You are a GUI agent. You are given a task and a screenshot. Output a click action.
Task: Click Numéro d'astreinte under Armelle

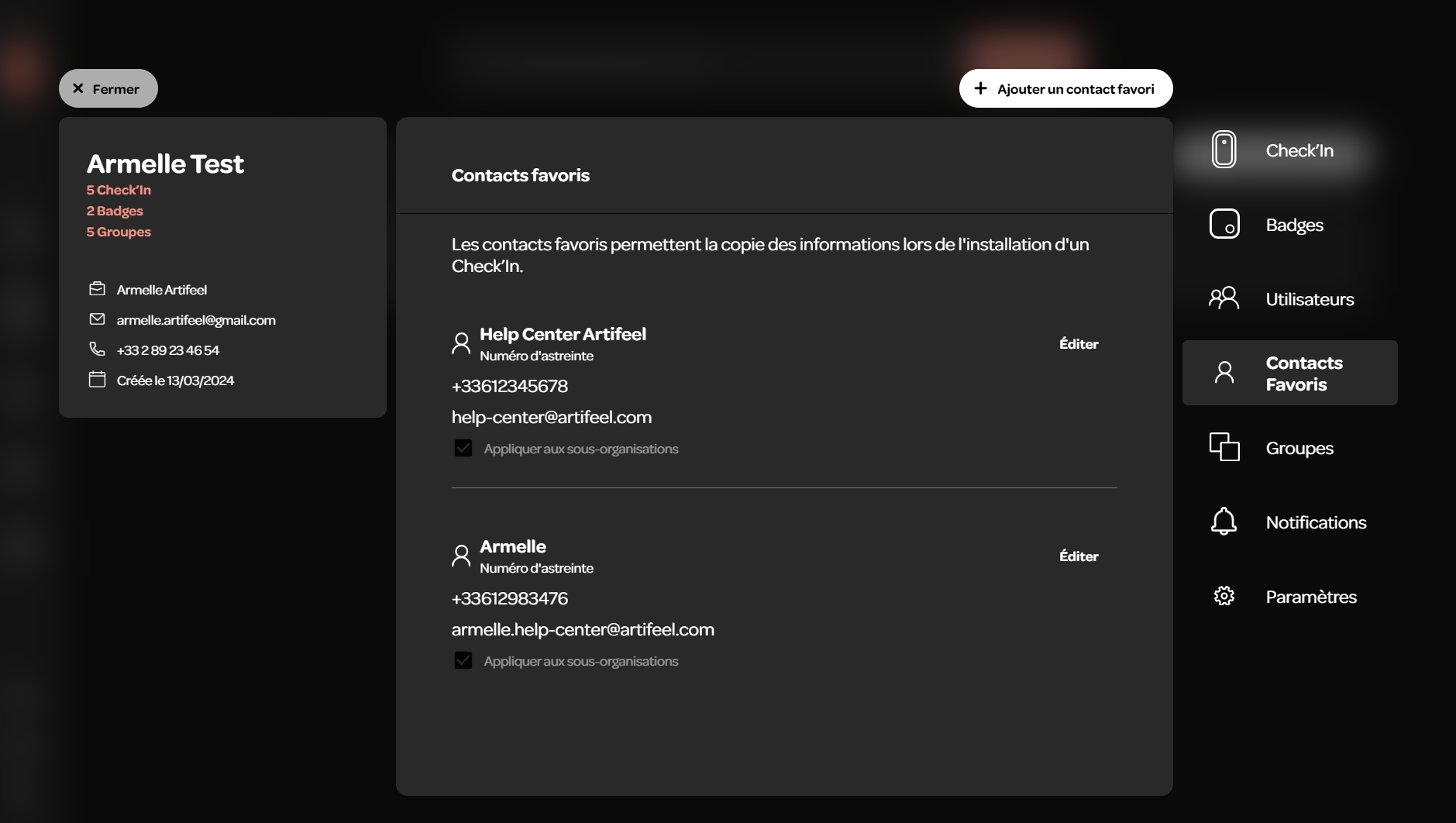[536, 568]
